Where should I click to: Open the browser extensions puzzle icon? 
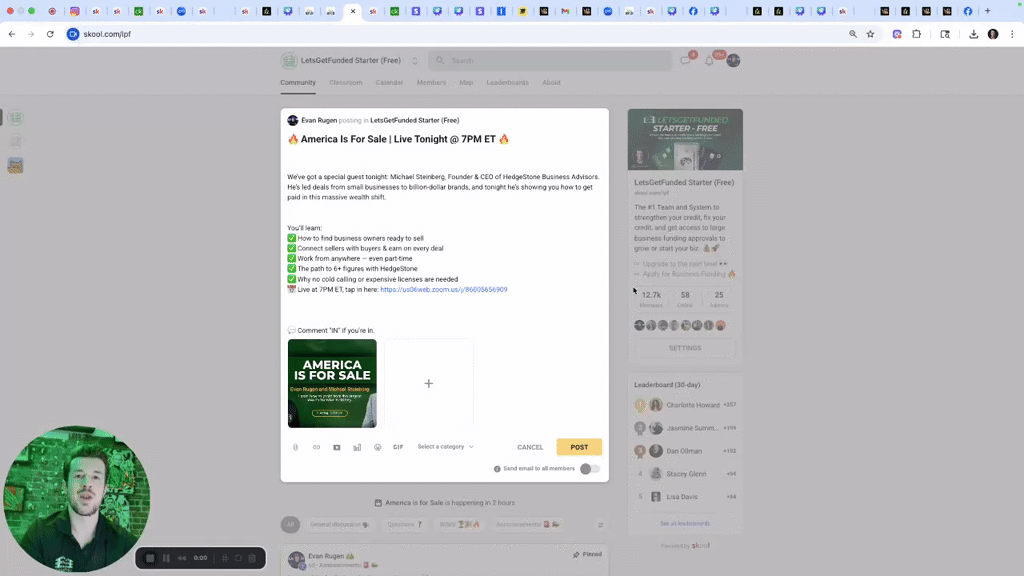point(916,34)
